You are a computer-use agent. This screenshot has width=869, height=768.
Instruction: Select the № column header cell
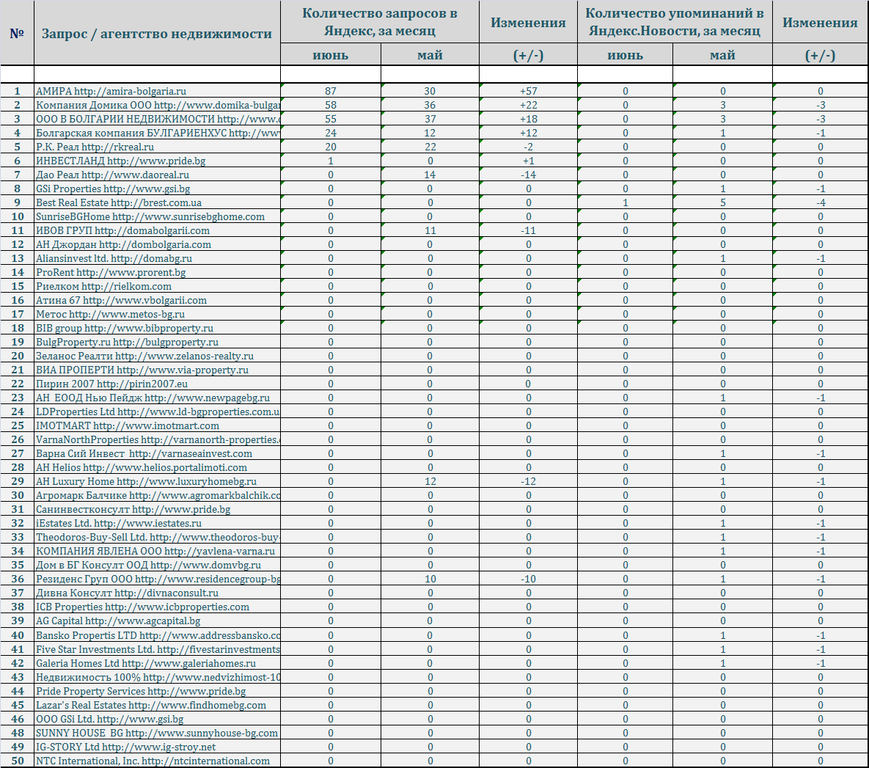coord(17,33)
